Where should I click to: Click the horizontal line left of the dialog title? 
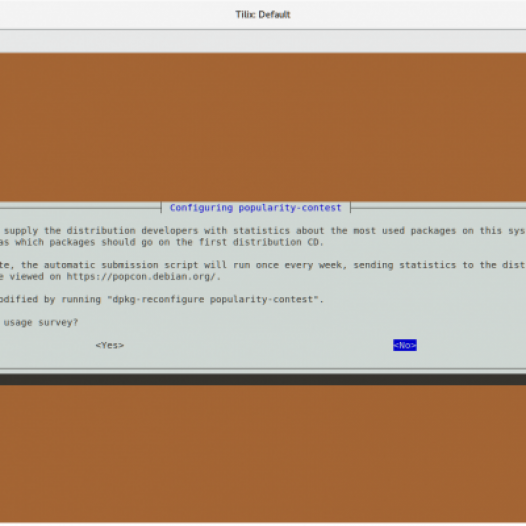point(81,208)
